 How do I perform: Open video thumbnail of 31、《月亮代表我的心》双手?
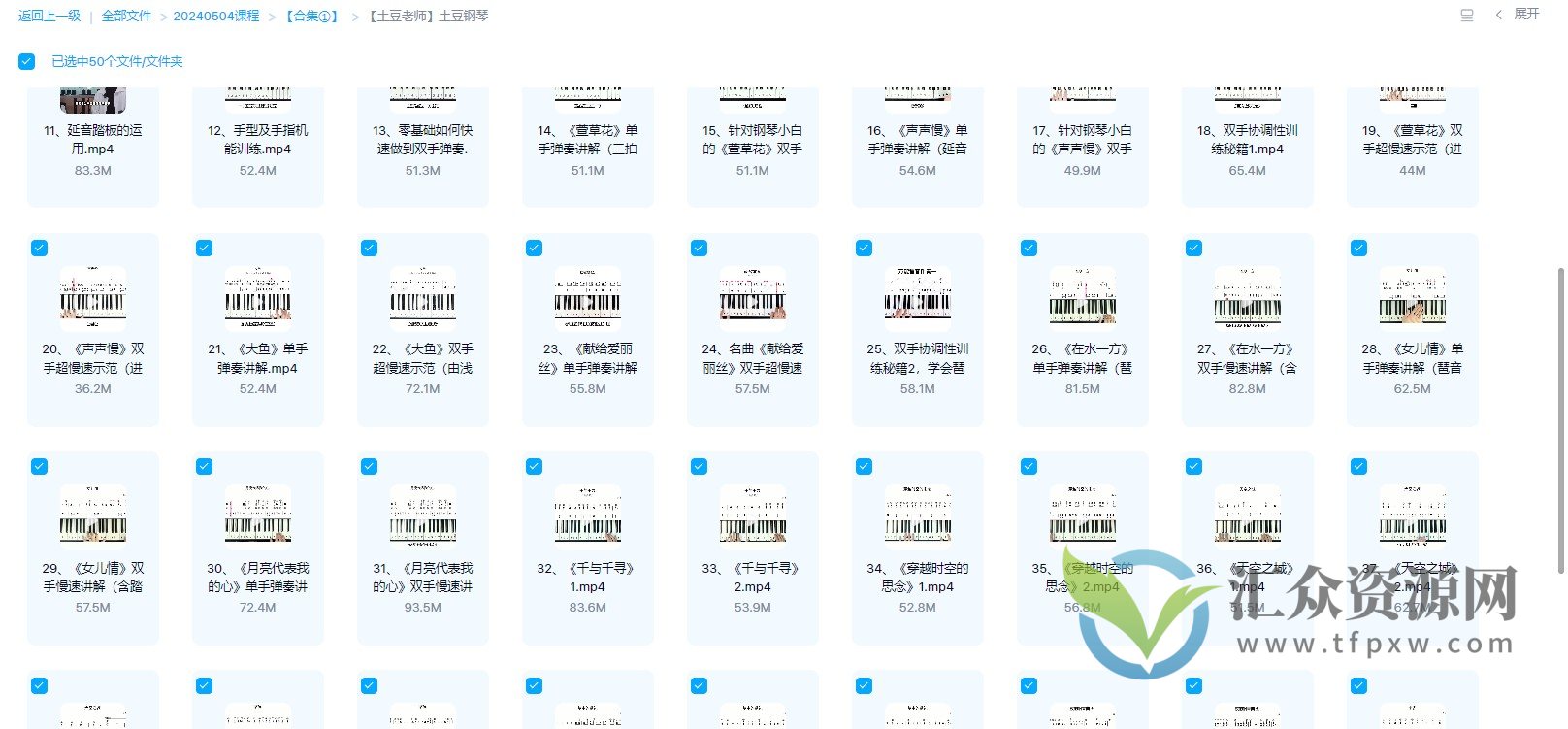point(423,517)
